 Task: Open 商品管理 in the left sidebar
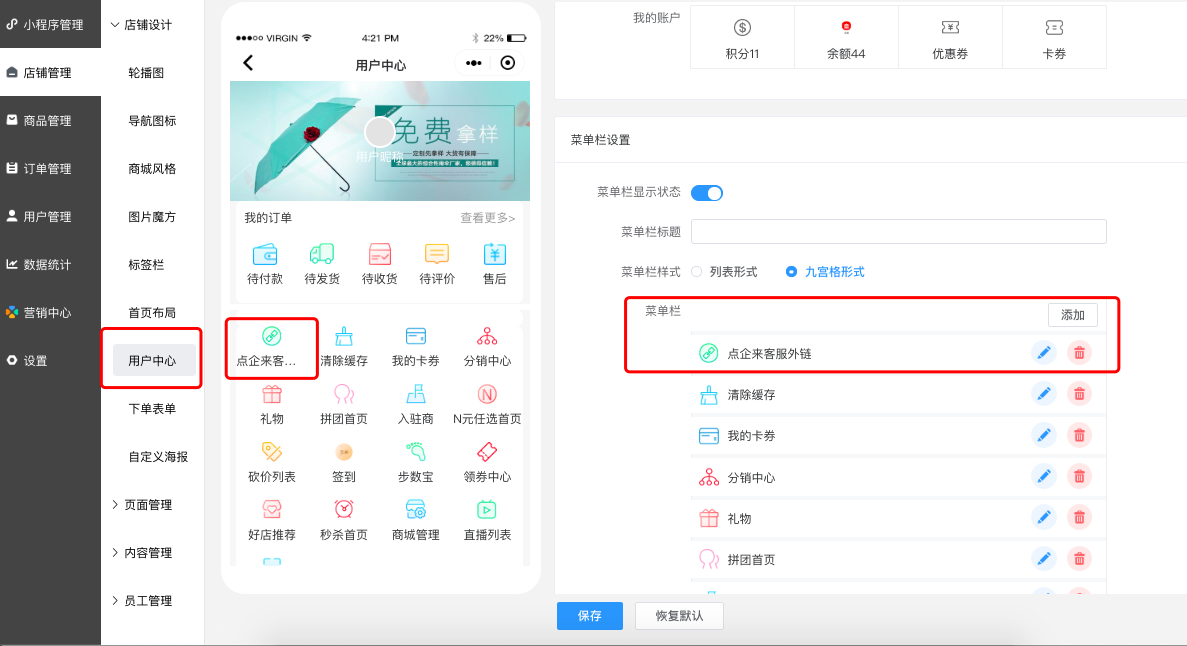click(x=50, y=120)
